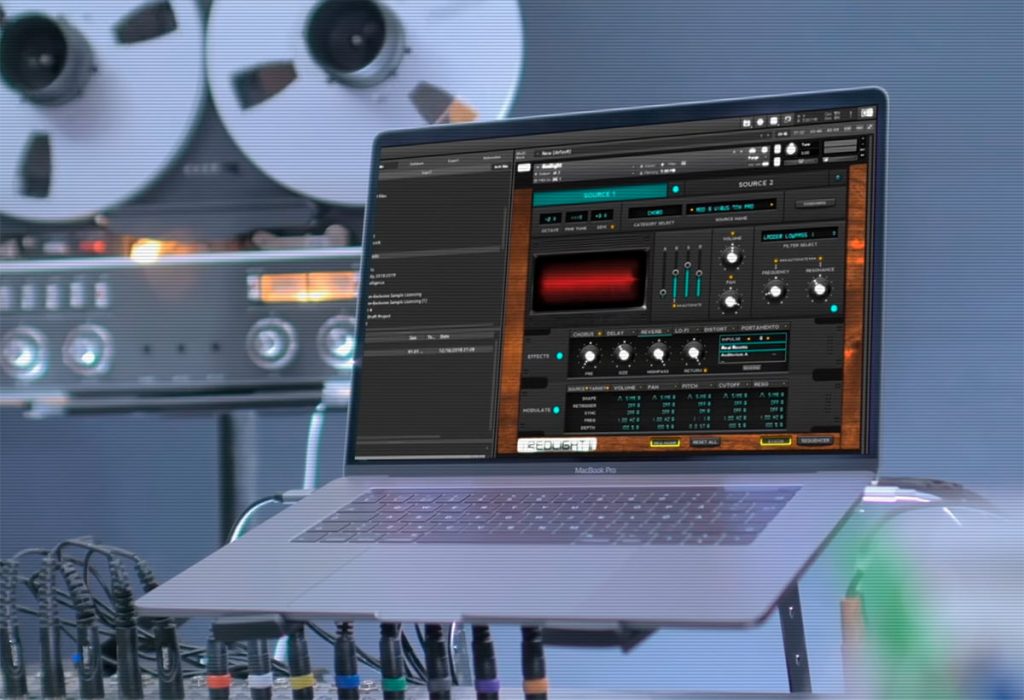Switch to the Source 2 tab

click(756, 184)
